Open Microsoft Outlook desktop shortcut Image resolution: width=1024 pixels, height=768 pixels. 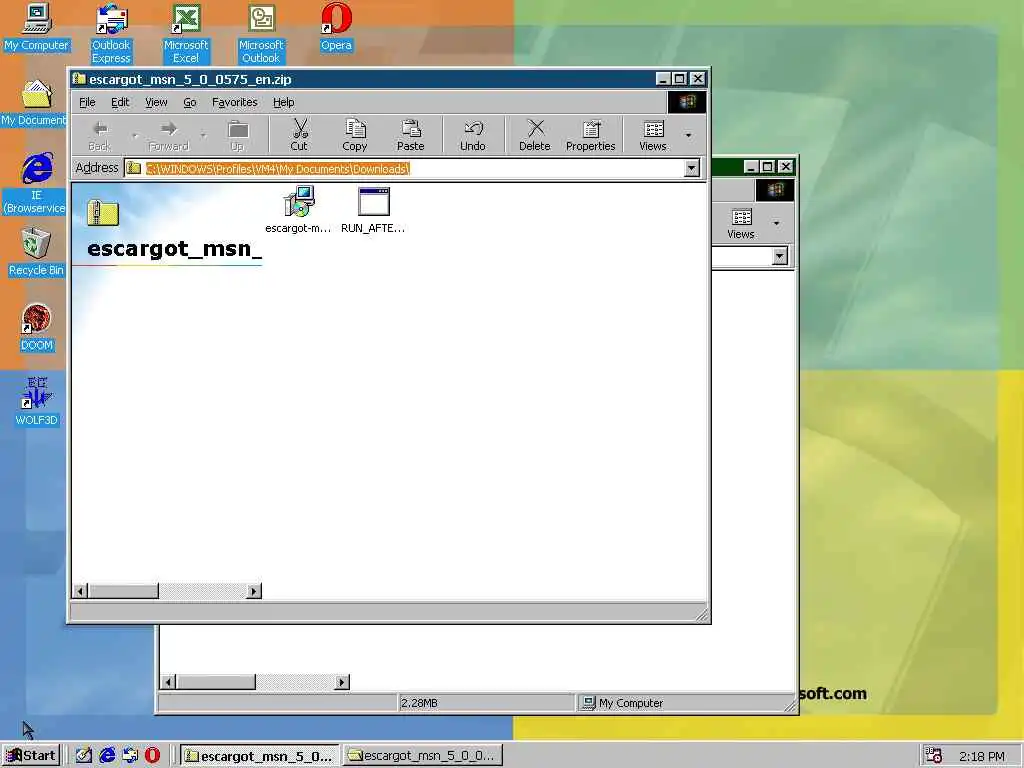pos(261,34)
